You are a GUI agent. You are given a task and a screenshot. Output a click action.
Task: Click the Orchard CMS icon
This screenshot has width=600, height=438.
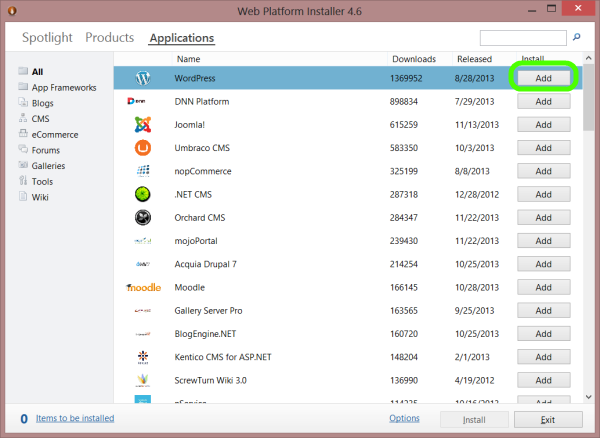(143, 217)
